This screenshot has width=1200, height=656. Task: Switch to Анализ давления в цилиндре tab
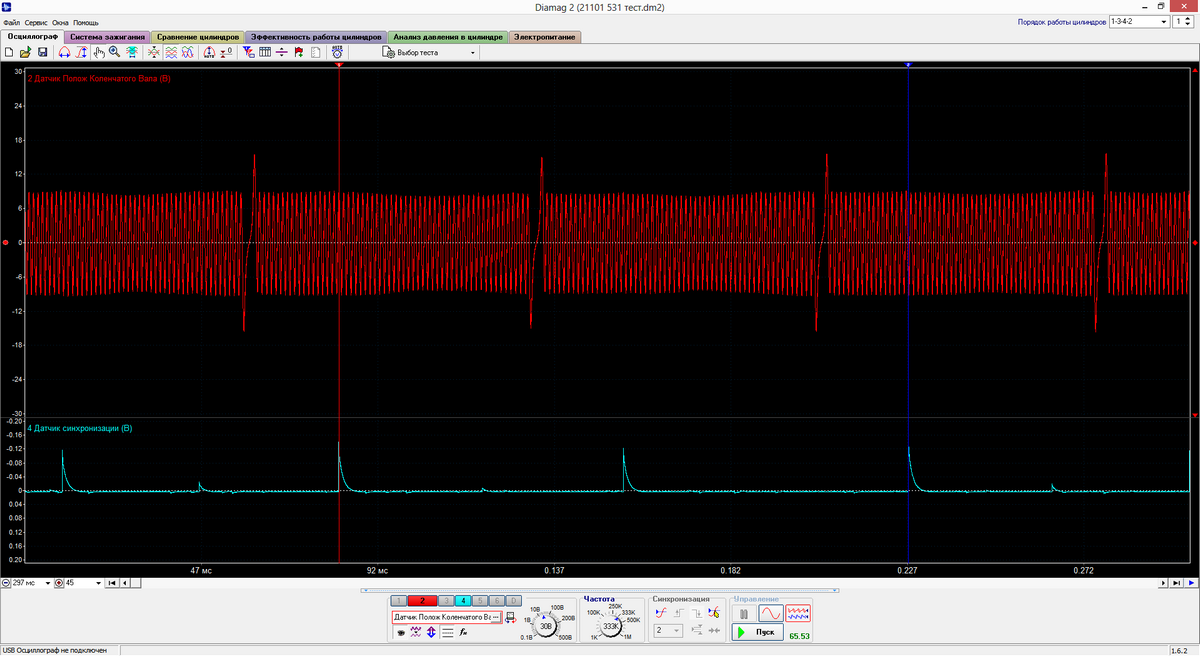coord(448,37)
